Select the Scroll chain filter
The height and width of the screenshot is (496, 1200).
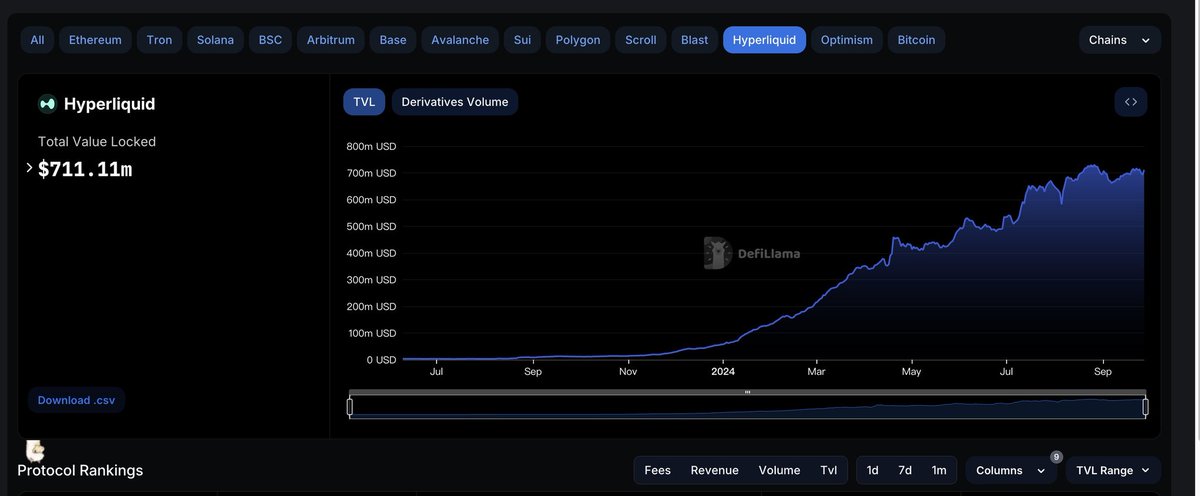(x=641, y=40)
